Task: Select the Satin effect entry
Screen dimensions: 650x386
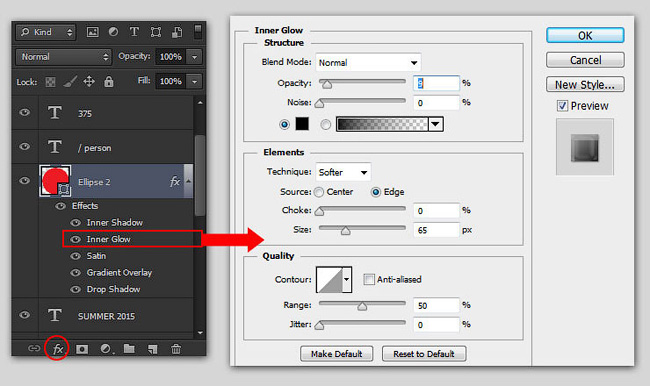Action: pyautogui.click(x=96, y=256)
